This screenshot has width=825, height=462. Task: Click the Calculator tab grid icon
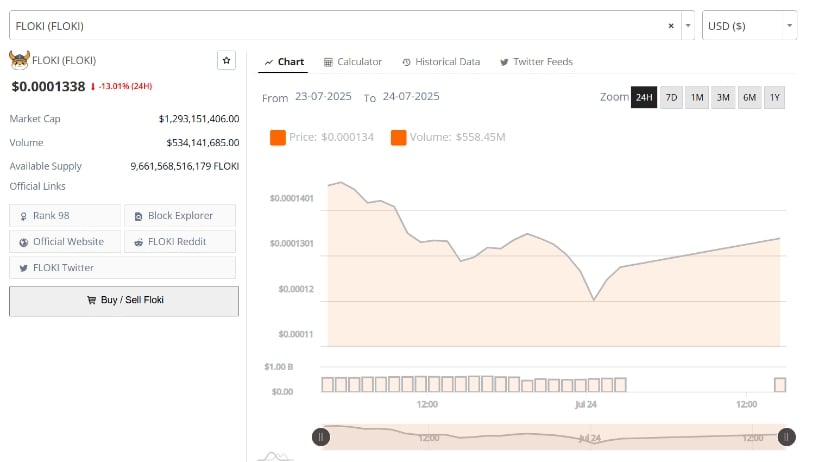click(x=328, y=63)
